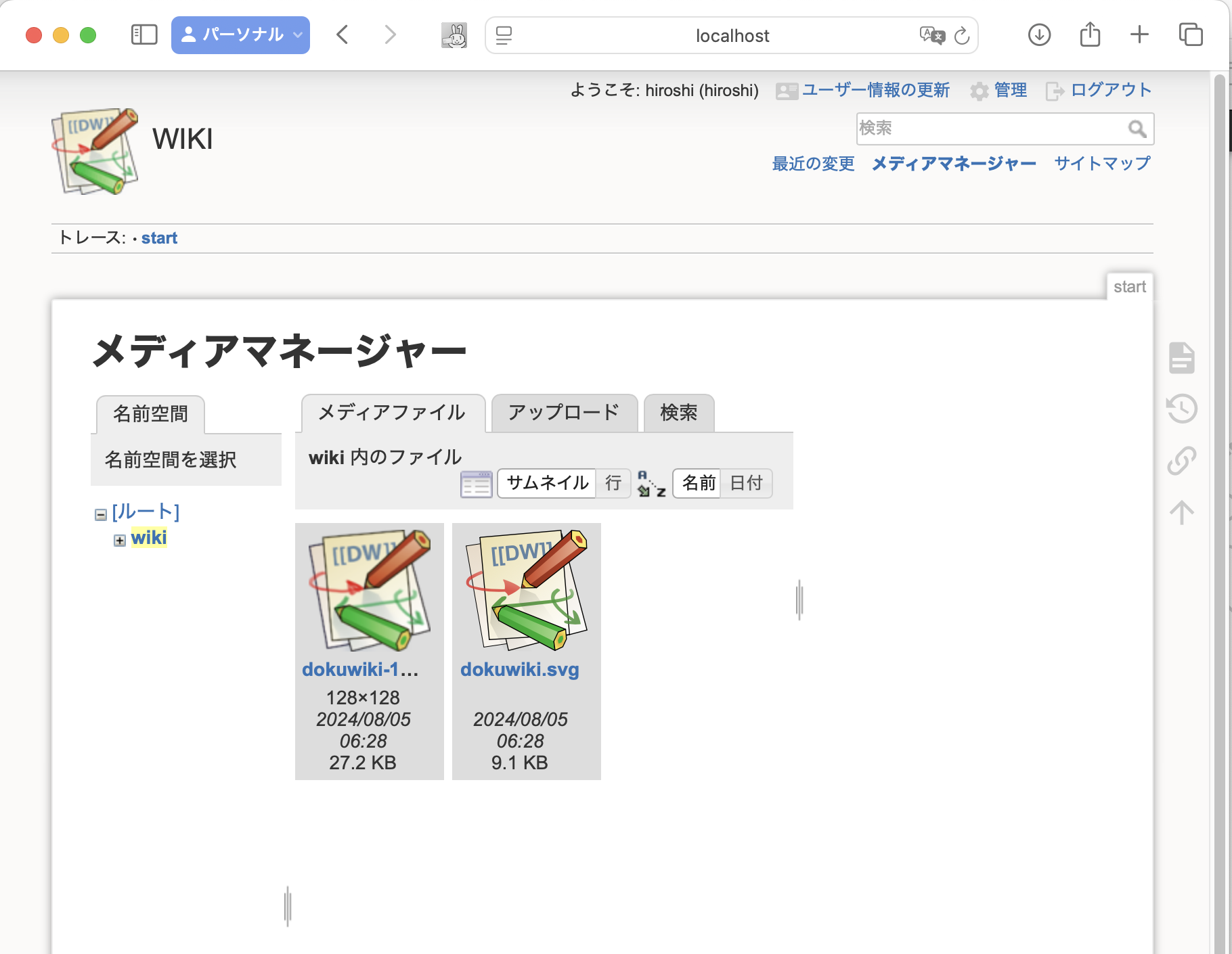The image size is (1232, 954).
Task: Click the ログアウト exit icon
Action: [1055, 90]
